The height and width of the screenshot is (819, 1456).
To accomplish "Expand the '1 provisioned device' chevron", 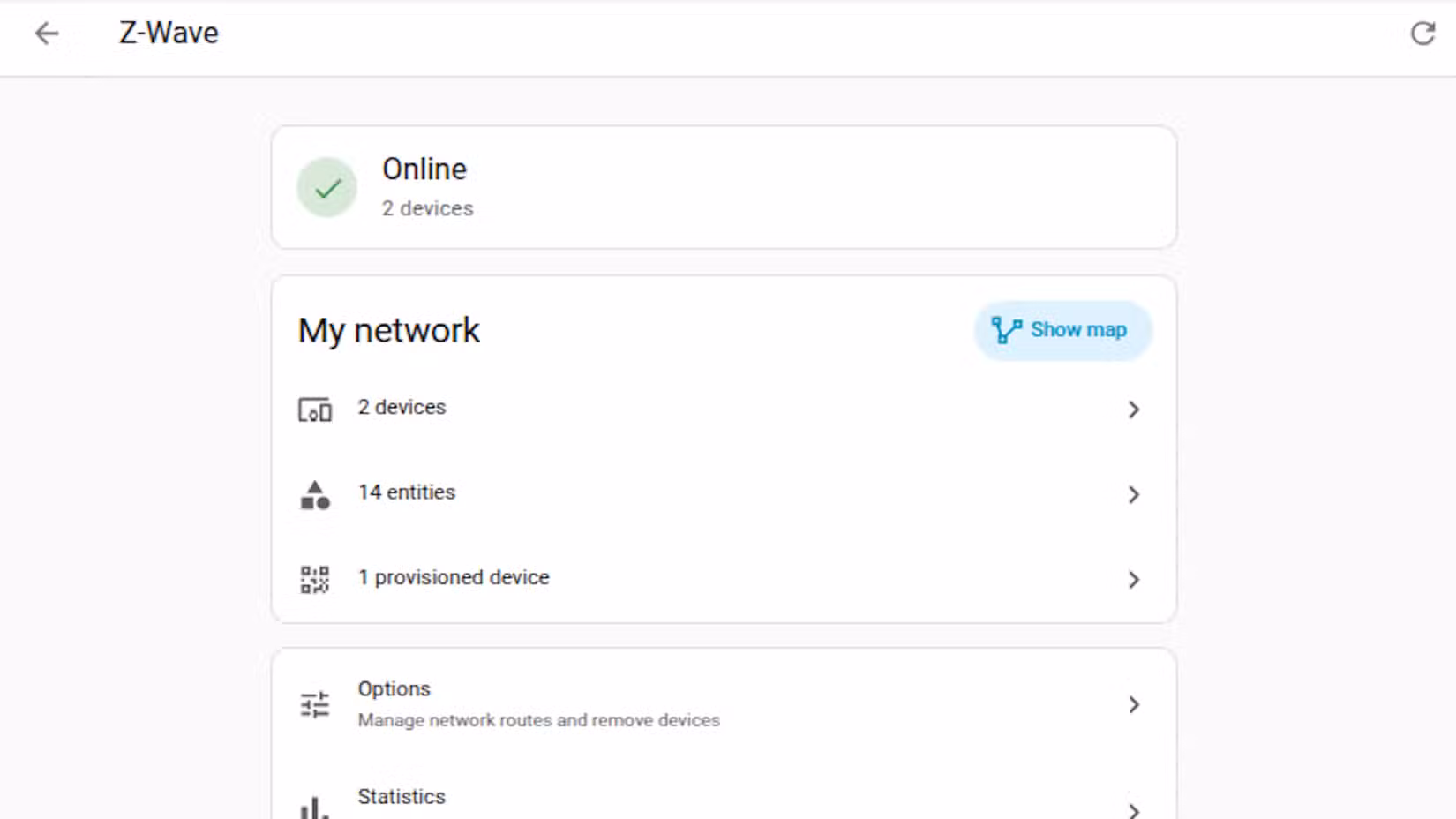I will [x=1134, y=580].
